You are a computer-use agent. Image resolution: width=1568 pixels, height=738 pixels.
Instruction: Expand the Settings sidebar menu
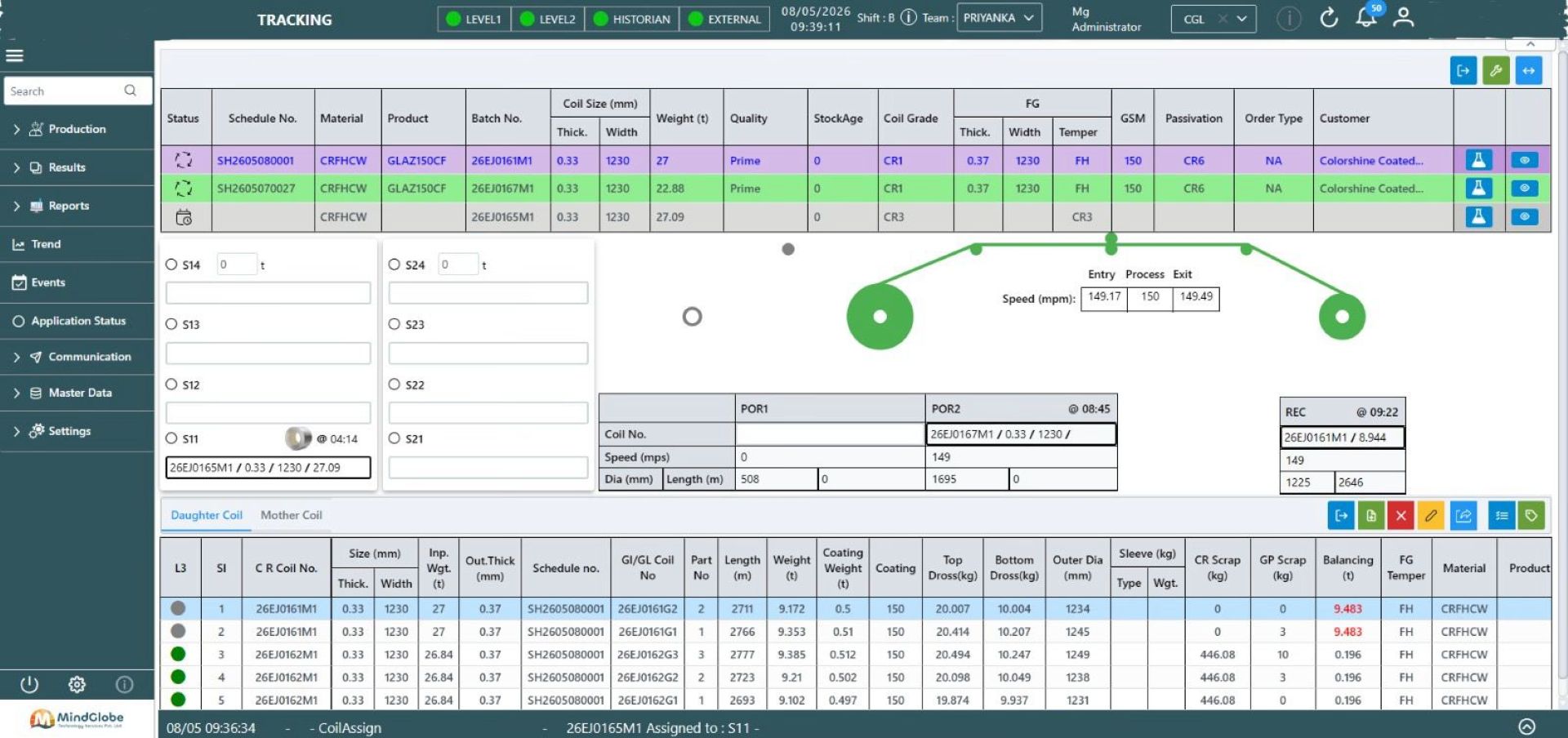[77, 431]
